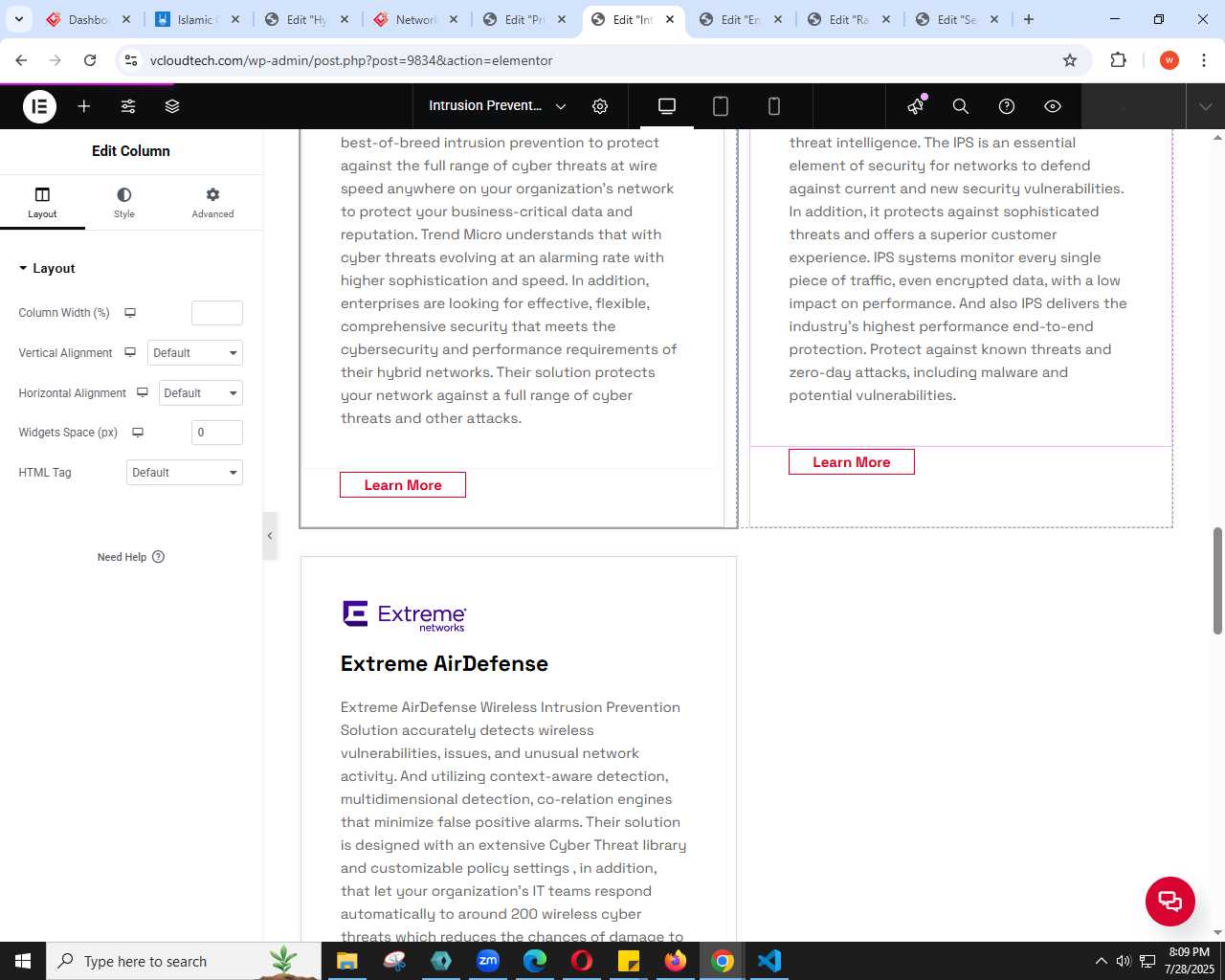Open Vertical Alignment dropdown
This screenshot has width=1225, height=980.
tap(195, 353)
